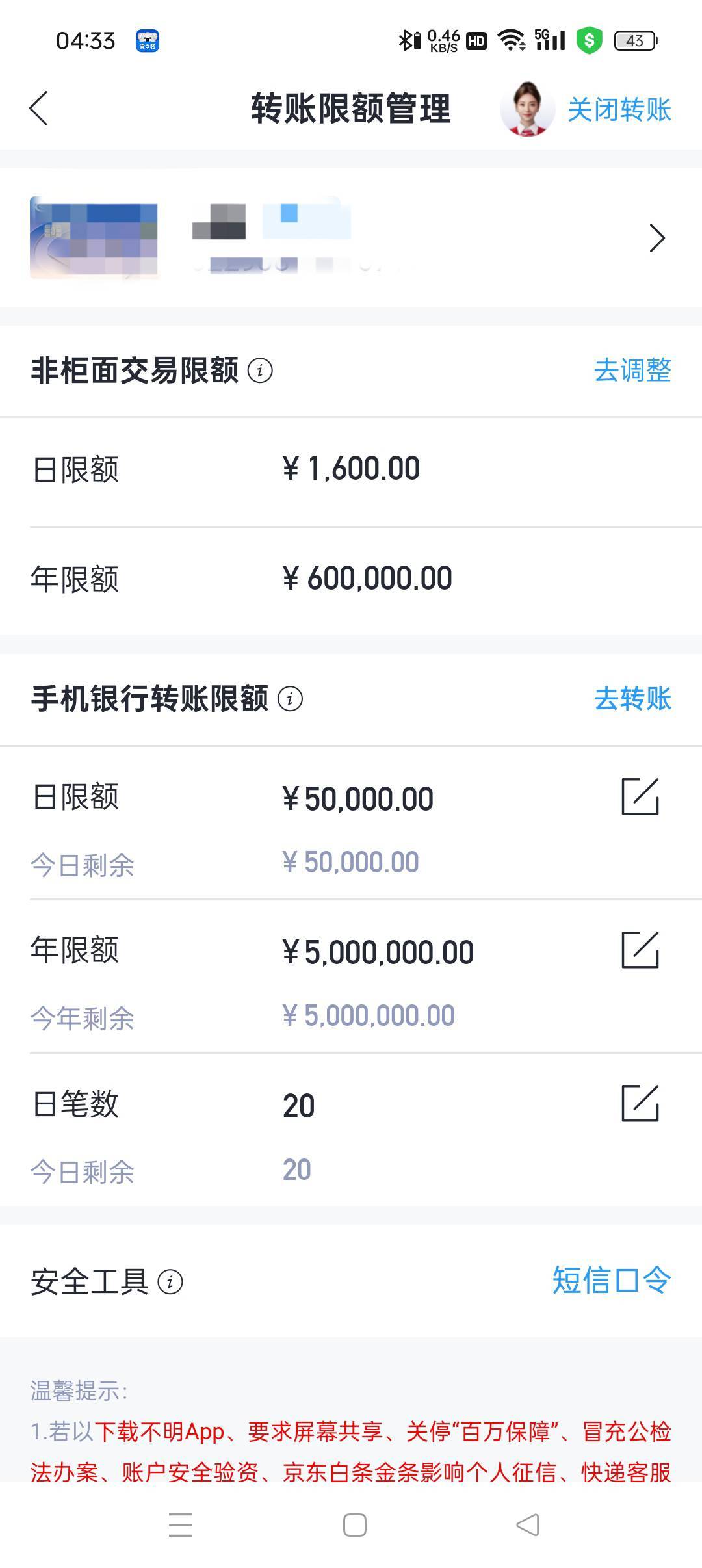
Task: Tap the ¥5,000,000.00 yearly limit value
Action: tap(378, 952)
